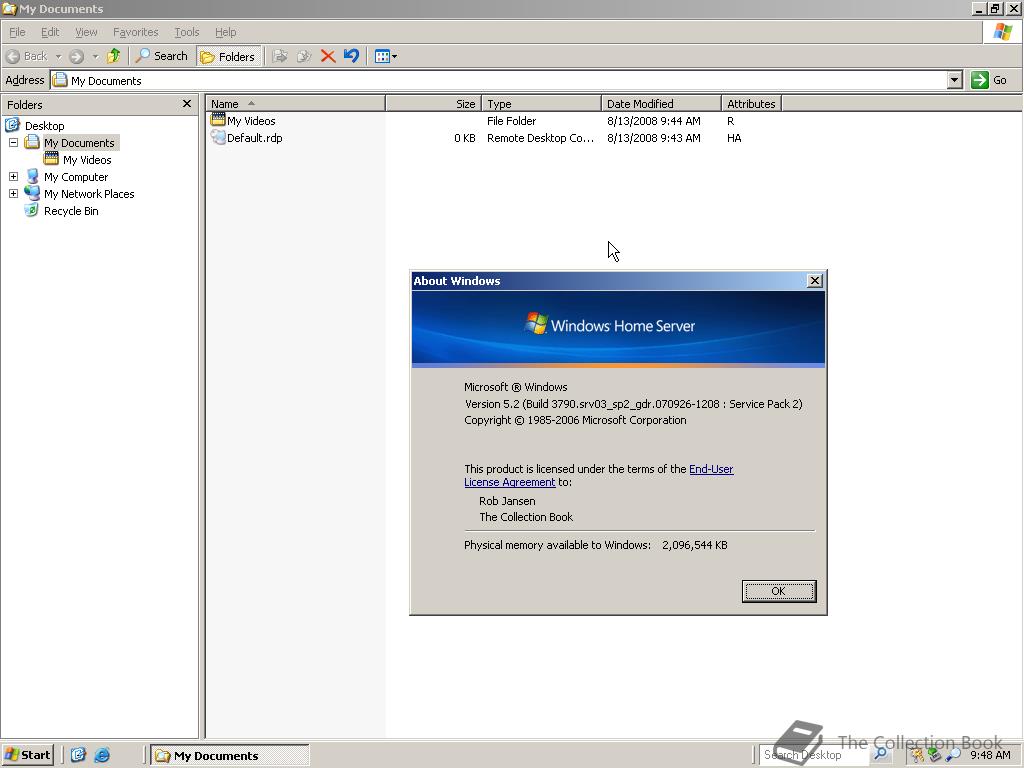Open the Tools menu
Image resolution: width=1024 pixels, height=768 pixels.
pos(186,32)
